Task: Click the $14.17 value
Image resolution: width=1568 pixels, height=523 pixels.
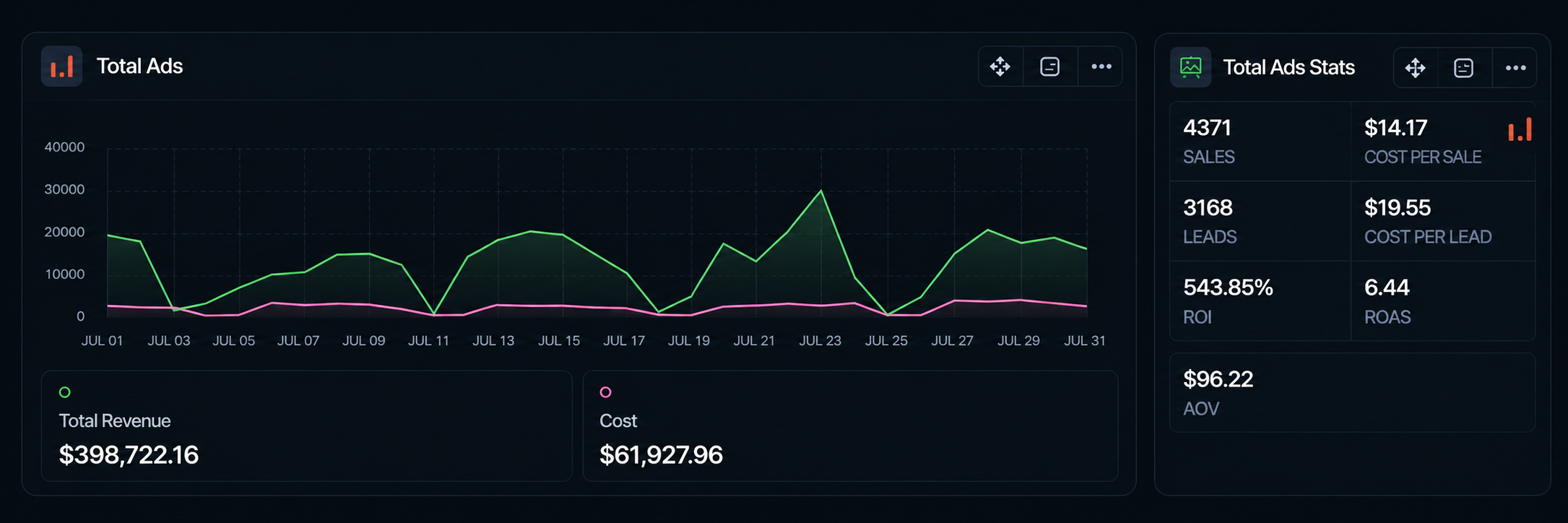Action: pos(1395,128)
